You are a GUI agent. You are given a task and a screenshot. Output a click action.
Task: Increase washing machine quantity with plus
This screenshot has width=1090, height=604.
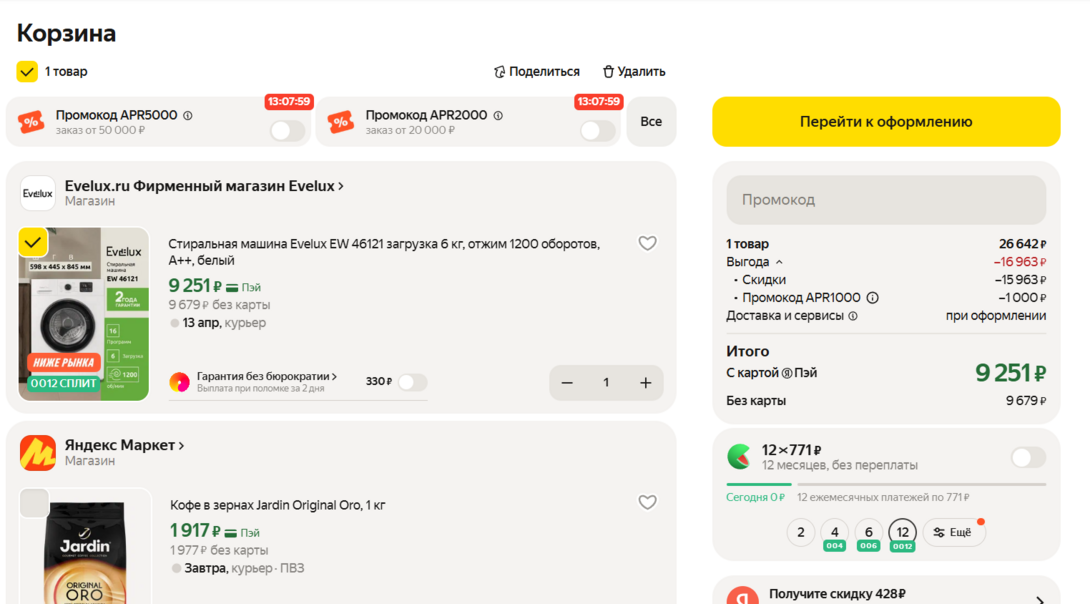click(646, 382)
